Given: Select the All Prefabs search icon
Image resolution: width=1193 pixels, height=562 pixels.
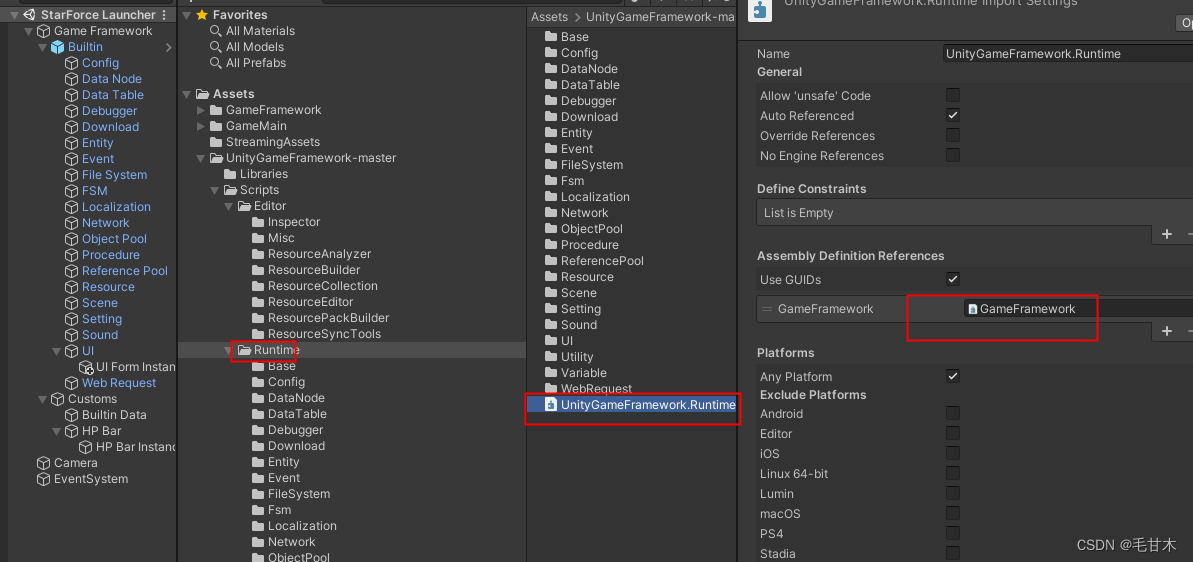Looking at the screenshot, I should pyautogui.click(x=216, y=63).
